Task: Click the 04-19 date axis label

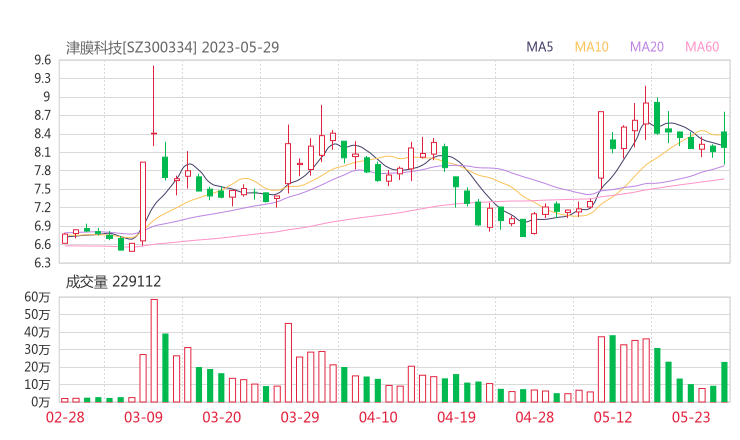Action: click(x=456, y=417)
